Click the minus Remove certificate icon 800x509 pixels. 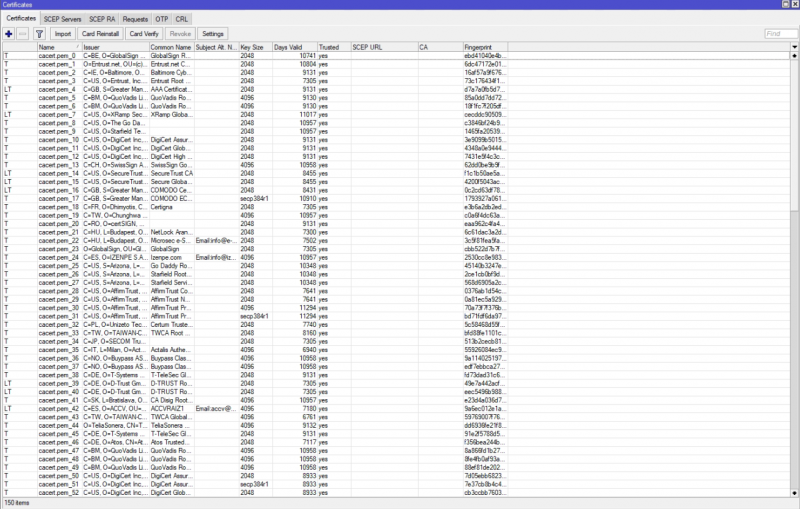(x=23, y=34)
